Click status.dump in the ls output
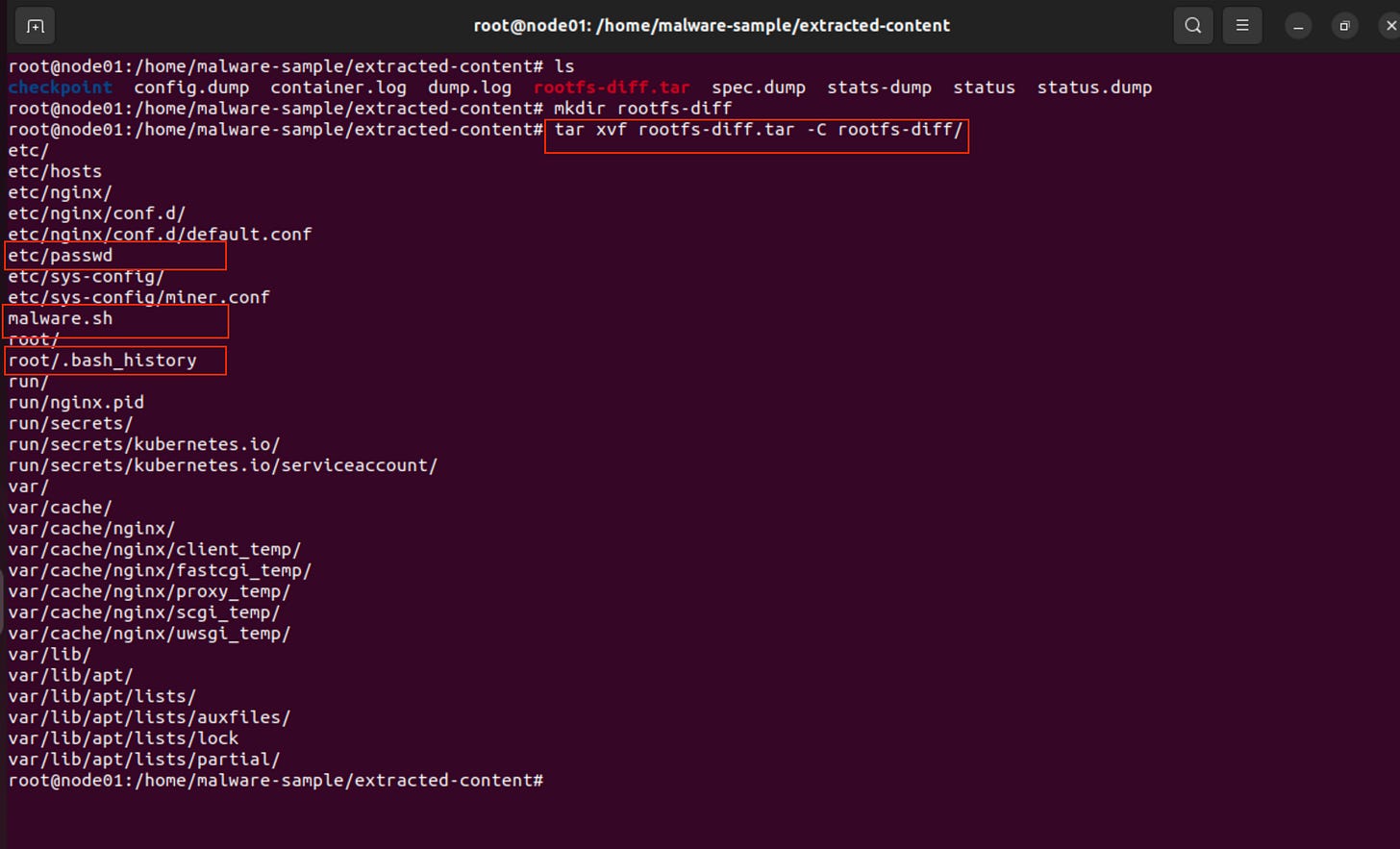Viewport: 1400px width, 849px height. [1094, 87]
